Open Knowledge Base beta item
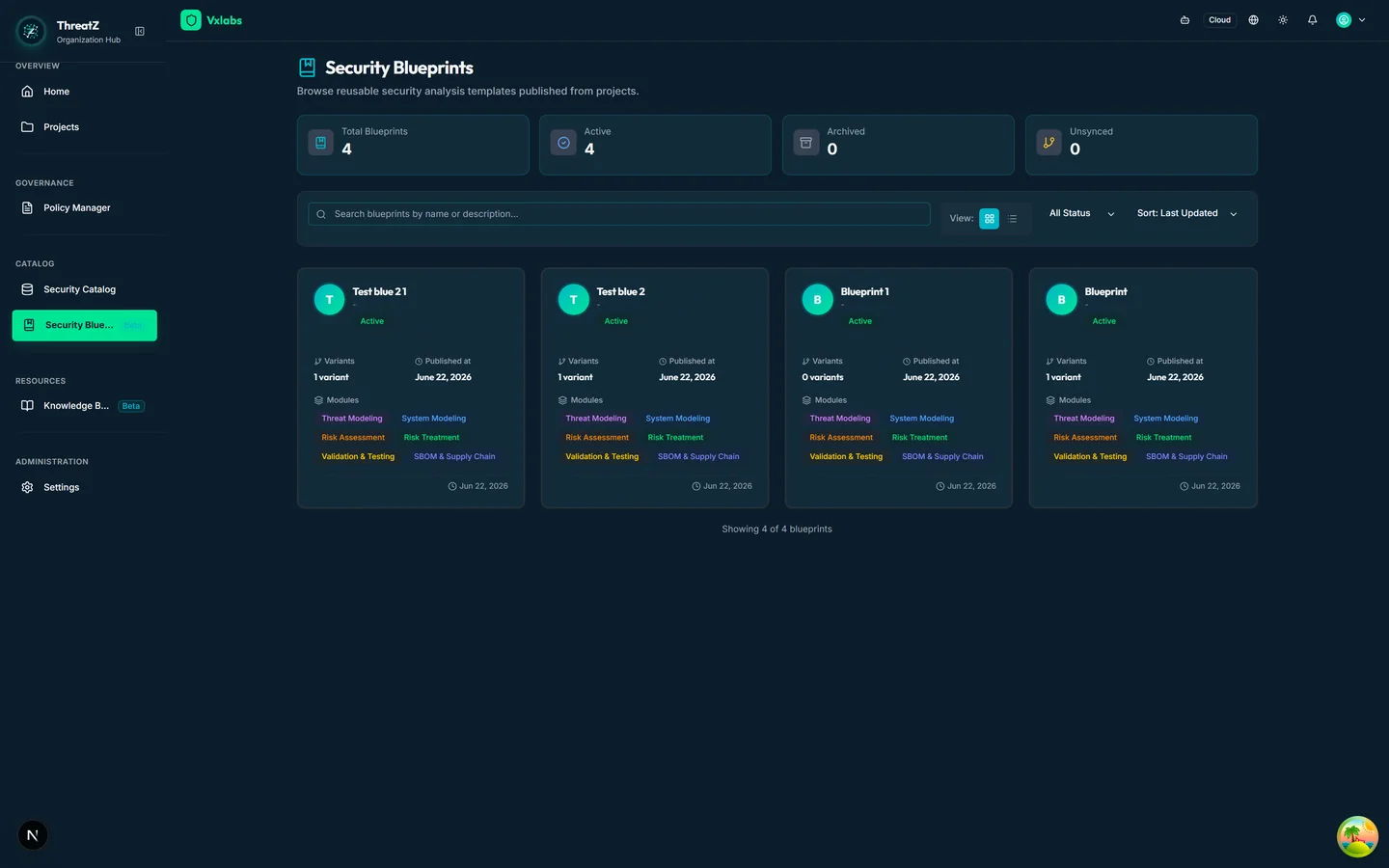The height and width of the screenshot is (868, 1389). click(x=85, y=406)
